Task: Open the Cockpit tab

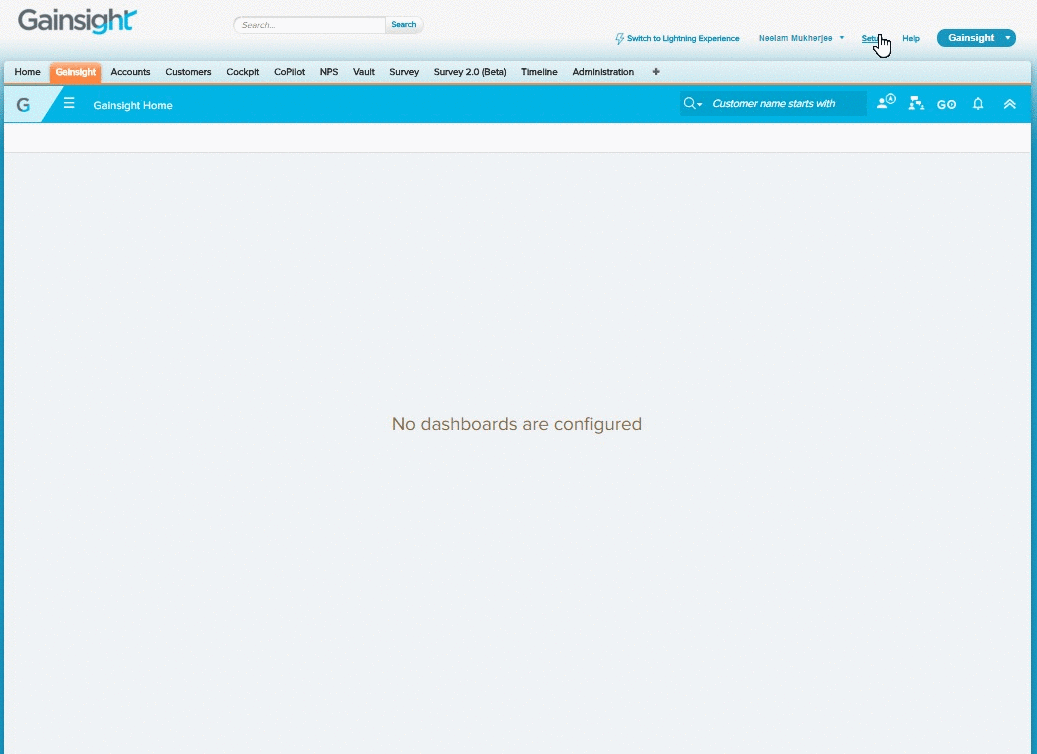Action: click(x=243, y=71)
